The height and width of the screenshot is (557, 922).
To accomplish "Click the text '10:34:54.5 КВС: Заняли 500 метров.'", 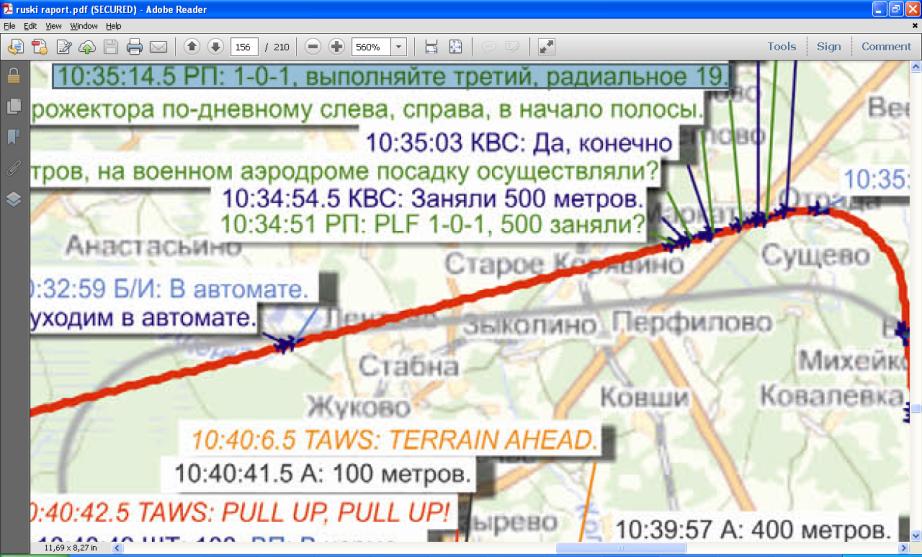I will [x=433, y=199].
